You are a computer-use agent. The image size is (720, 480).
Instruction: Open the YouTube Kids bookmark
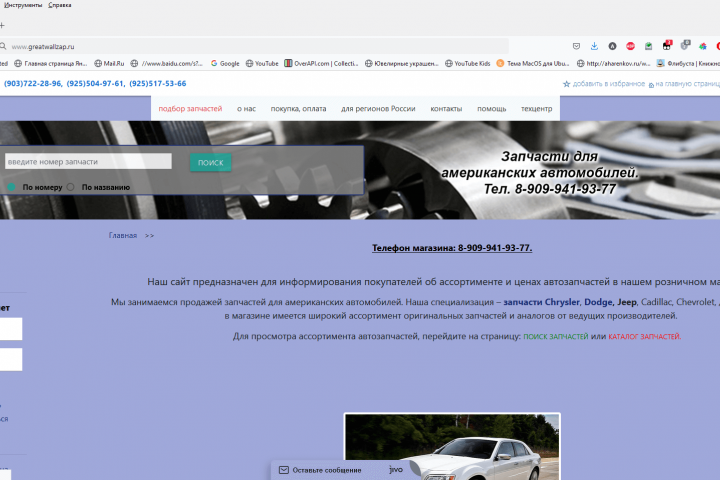pos(467,63)
